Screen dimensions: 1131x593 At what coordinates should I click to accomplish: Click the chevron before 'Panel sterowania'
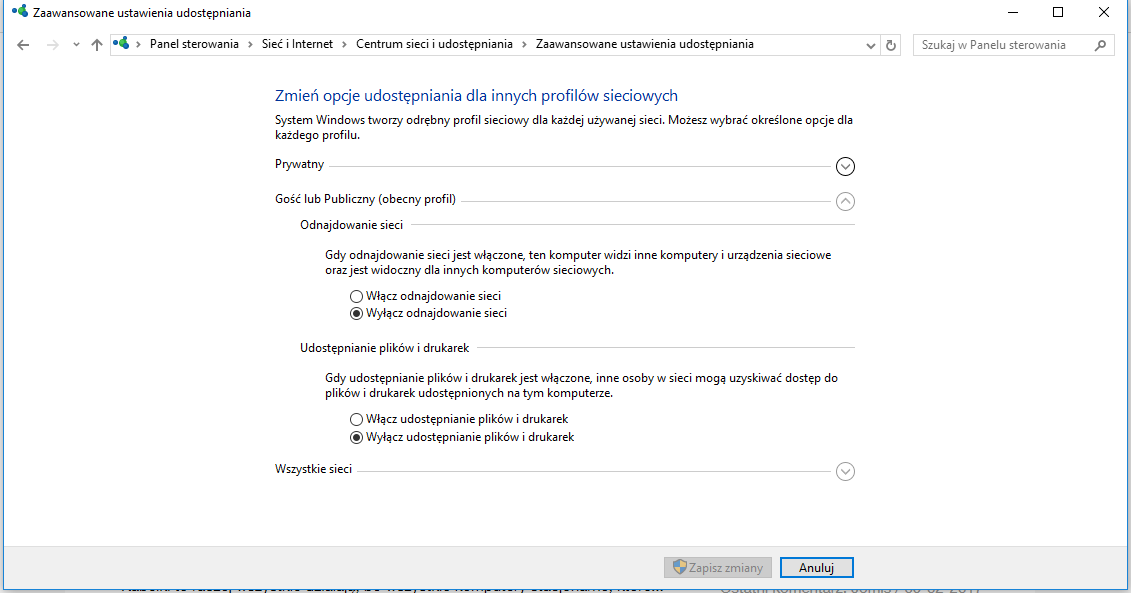[138, 45]
